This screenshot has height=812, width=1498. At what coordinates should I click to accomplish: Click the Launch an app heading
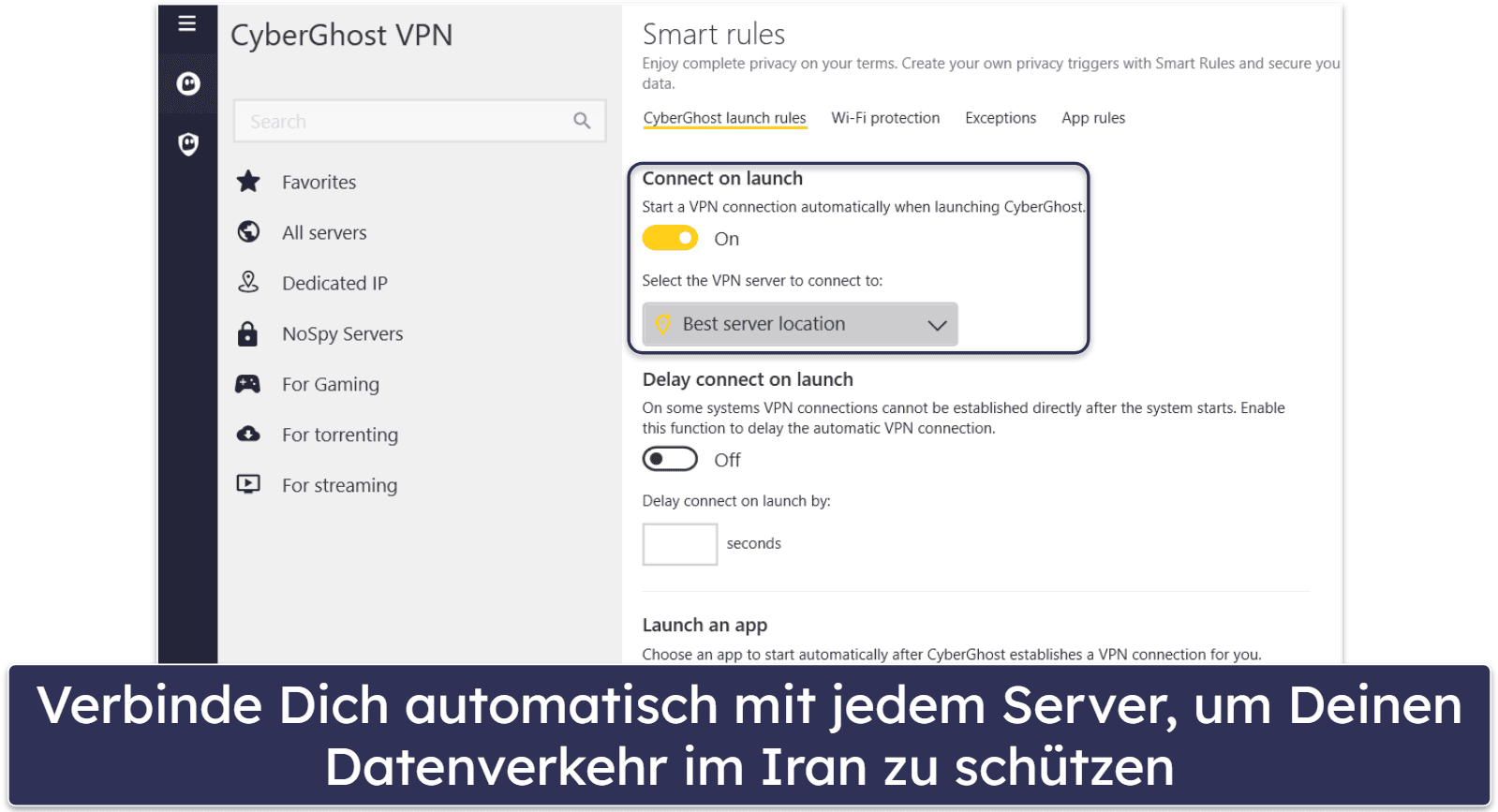click(x=705, y=625)
